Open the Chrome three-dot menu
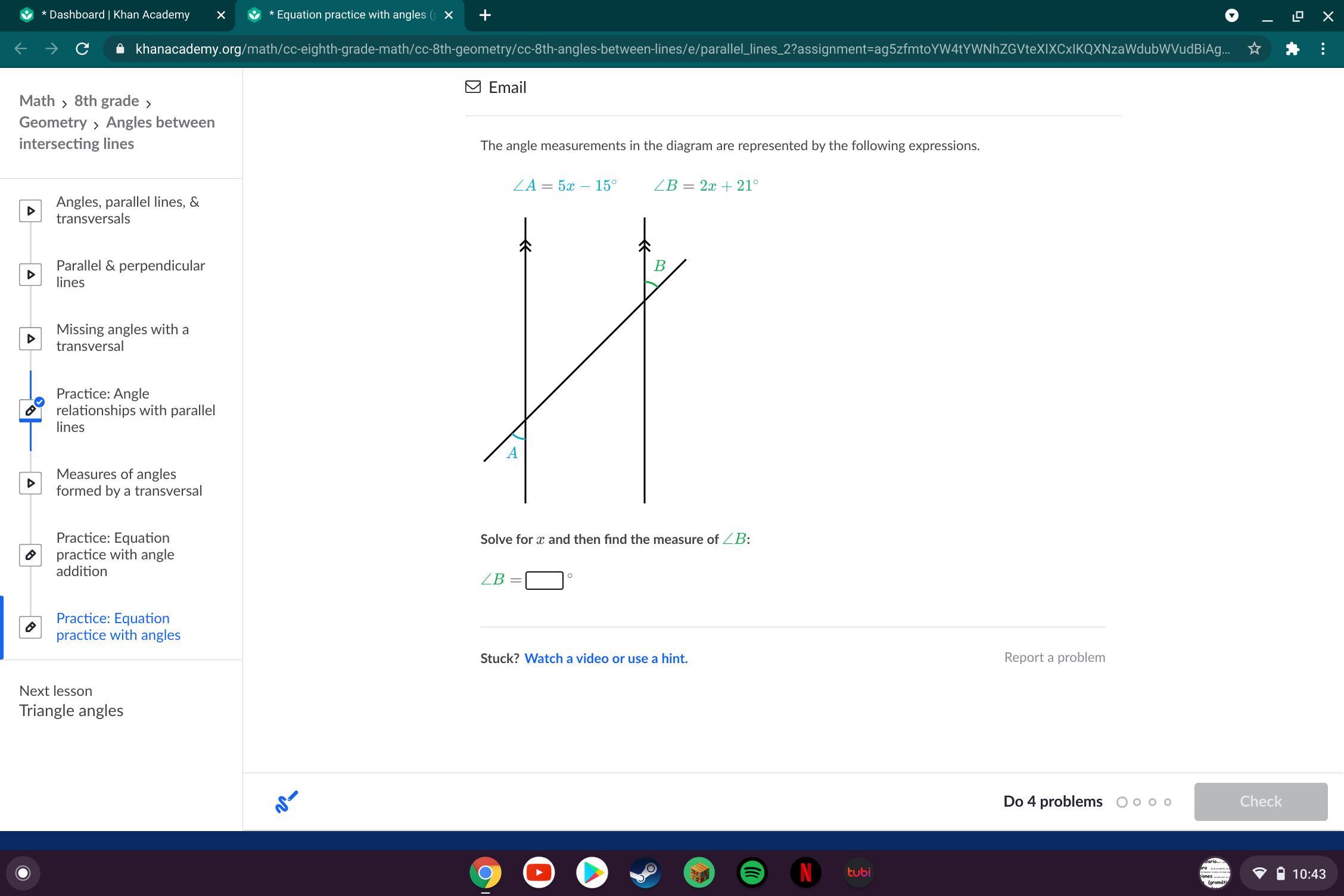The width and height of the screenshot is (1344, 896). coord(1323,49)
